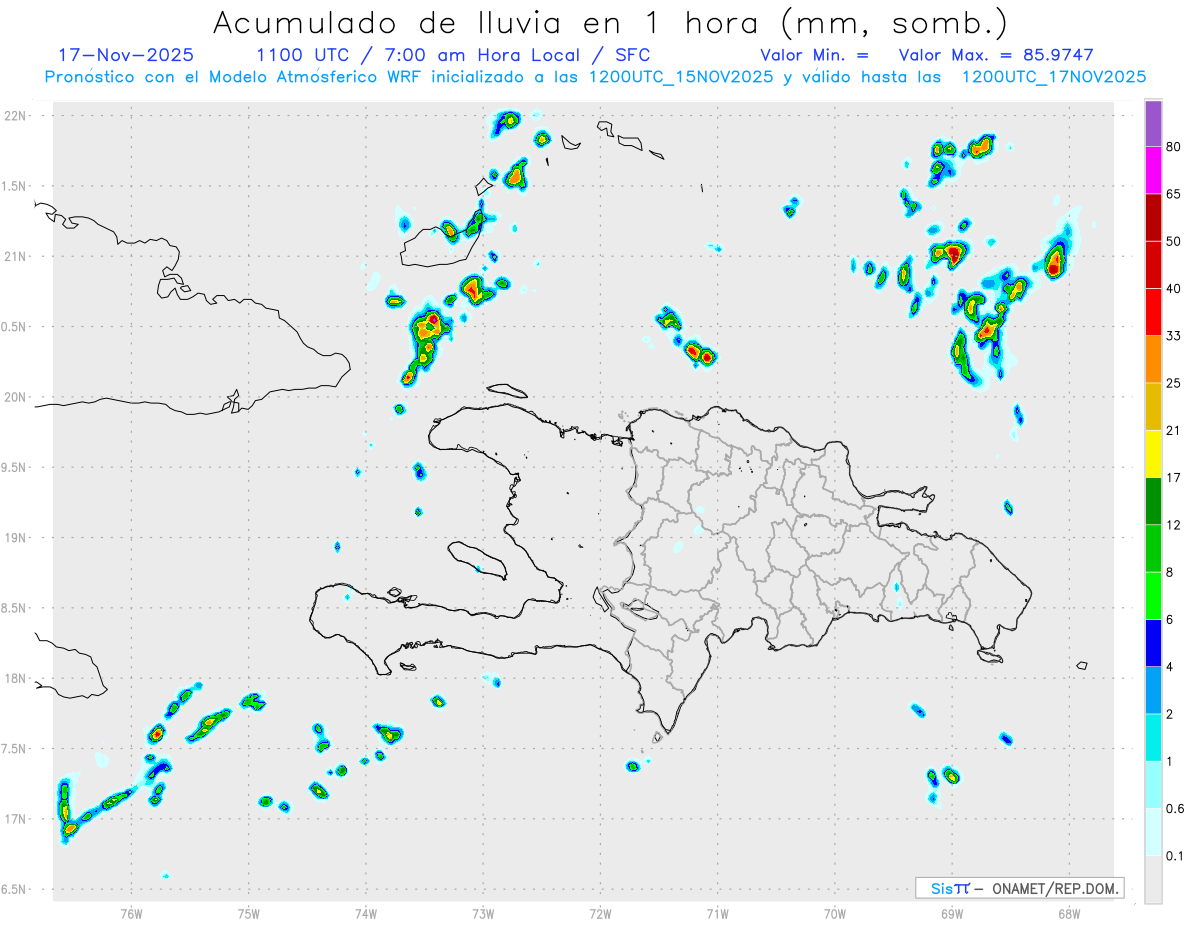Click the magenta legend swatch between 65 and 80
1200x927 pixels.
(x=1153, y=170)
